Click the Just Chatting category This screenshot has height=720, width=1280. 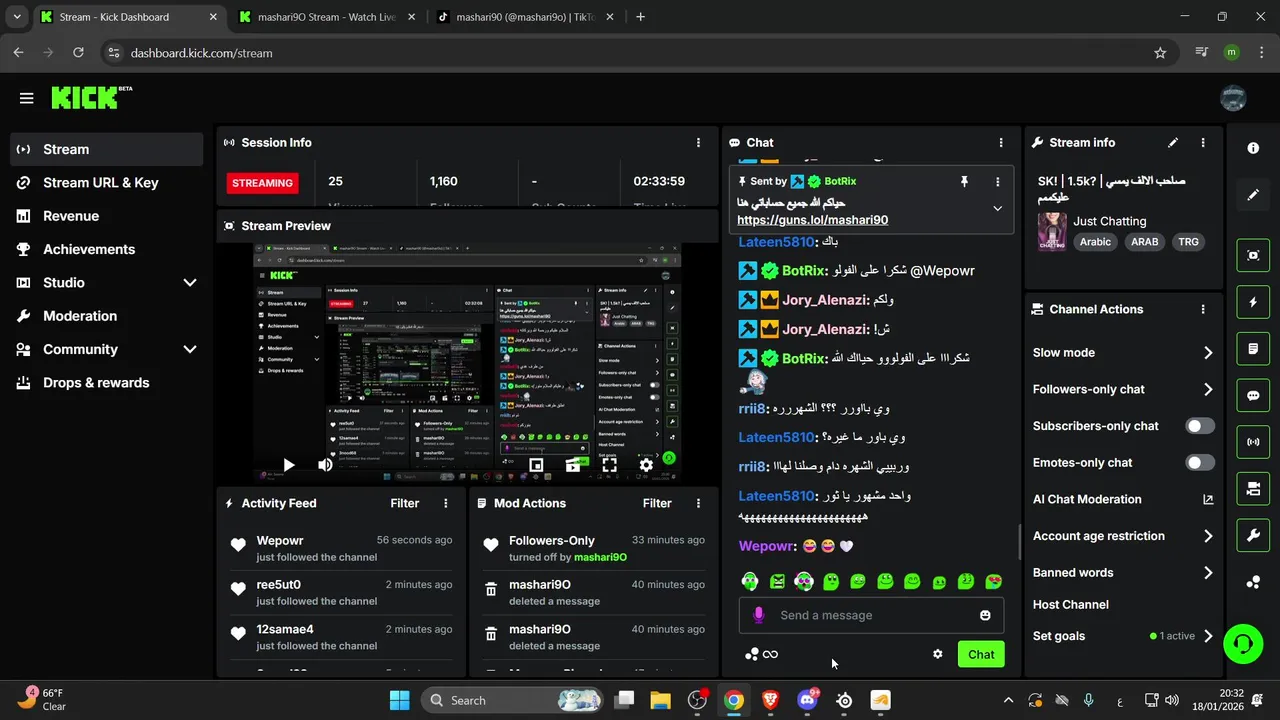pos(1110,221)
